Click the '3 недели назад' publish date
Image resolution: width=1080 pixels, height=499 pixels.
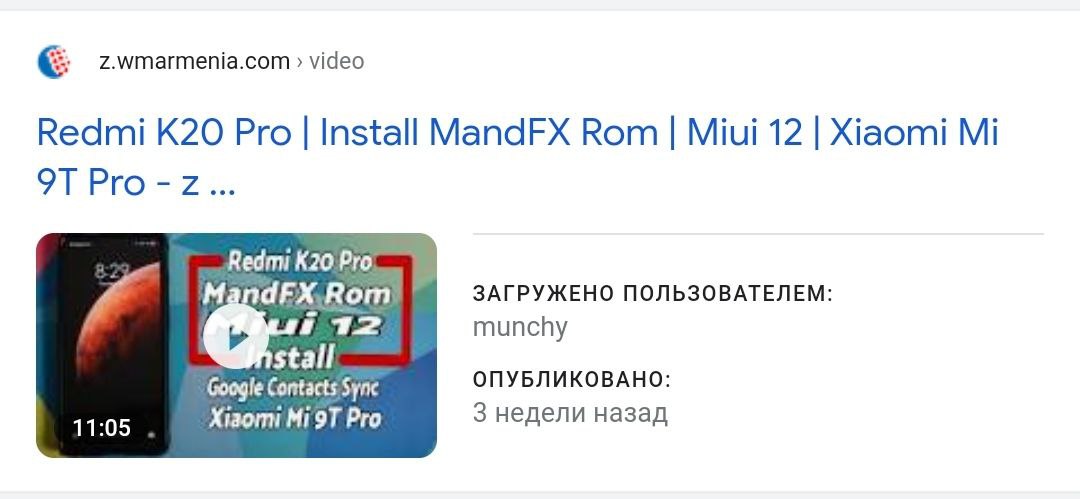click(x=570, y=413)
